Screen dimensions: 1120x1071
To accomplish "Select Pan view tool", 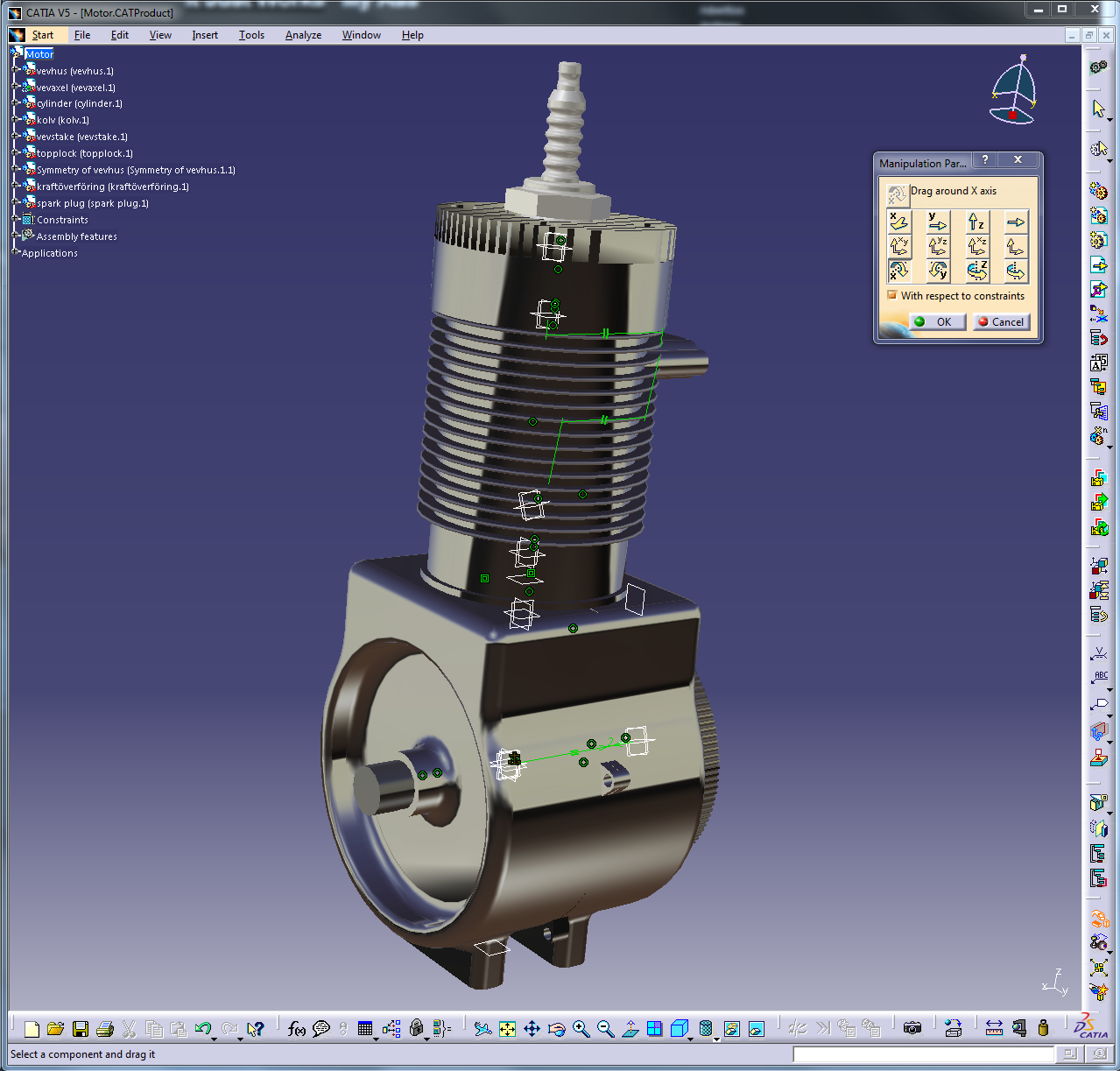I will [x=532, y=1029].
